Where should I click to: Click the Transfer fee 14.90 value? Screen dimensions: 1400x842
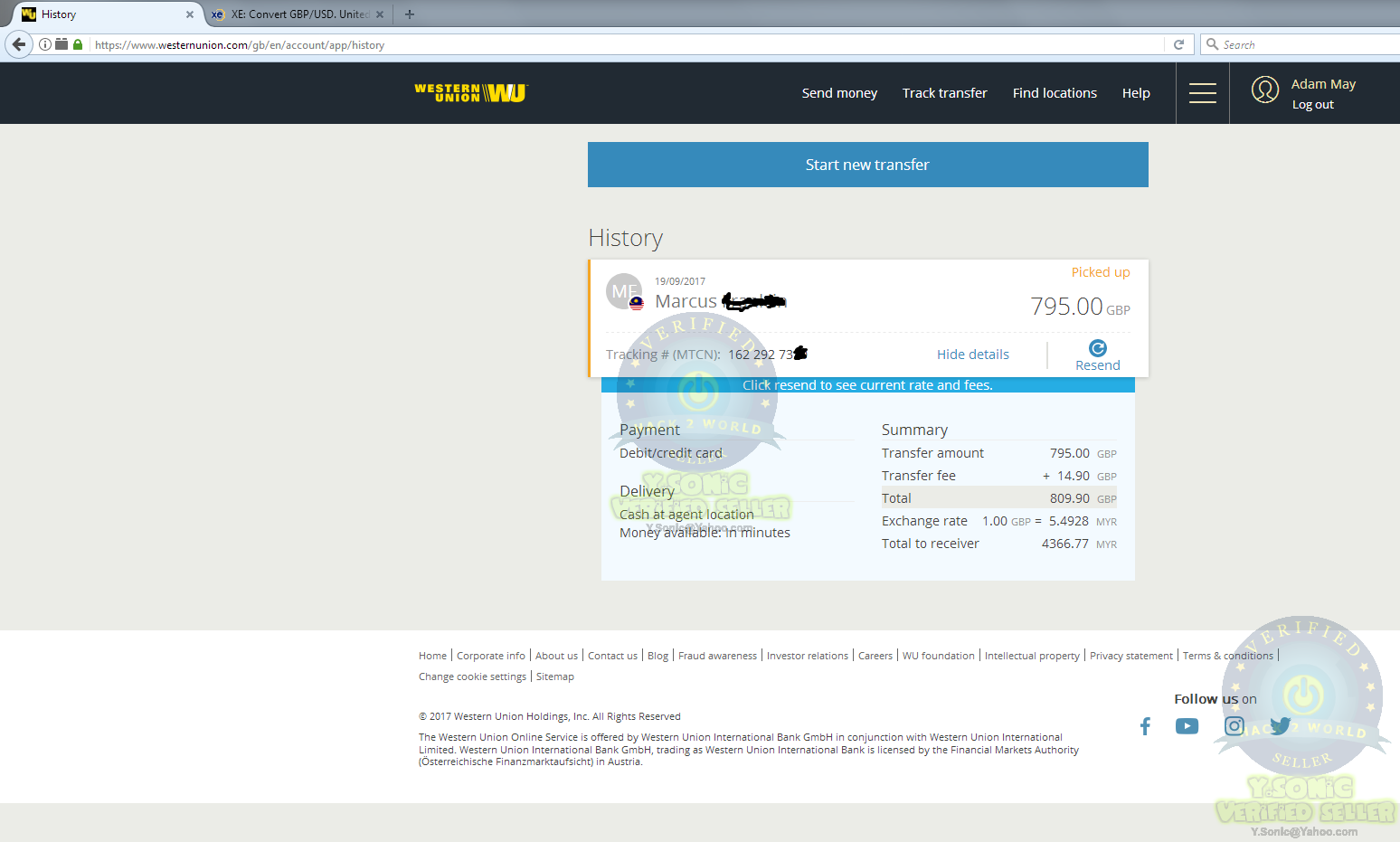pyautogui.click(x=1074, y=476)
